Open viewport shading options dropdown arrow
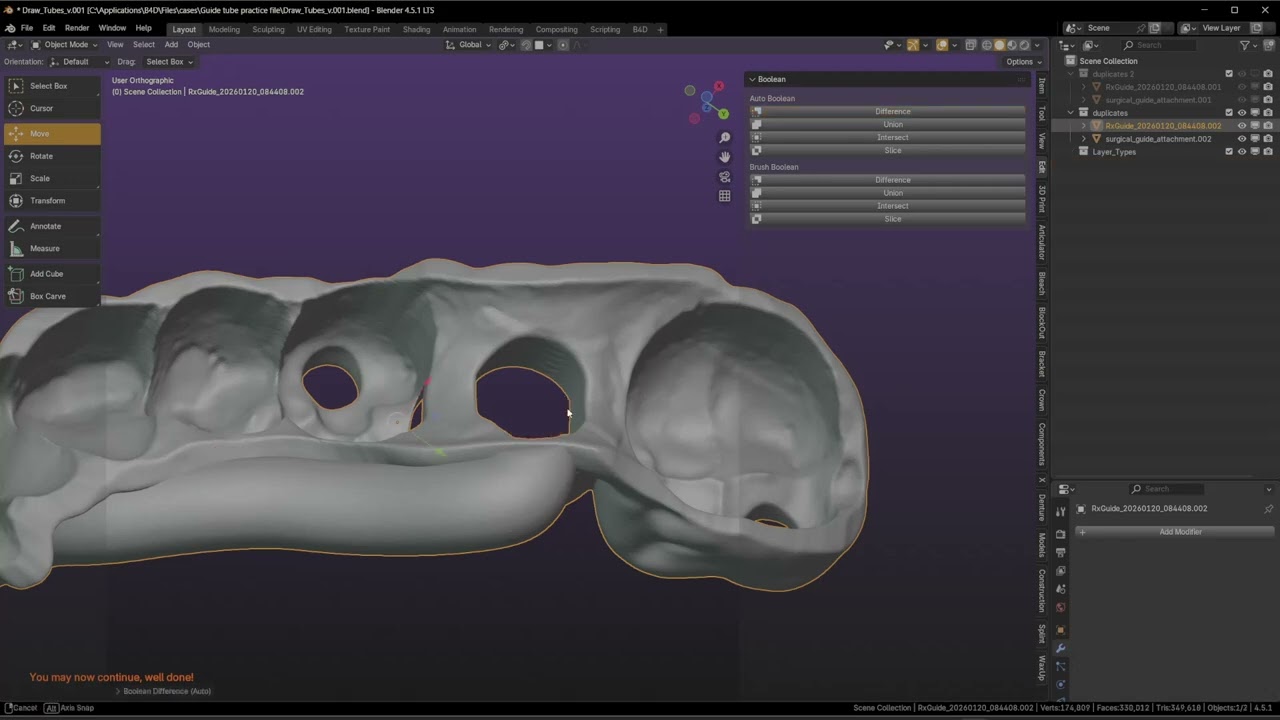Image resolution: width=1280 pixels, height=720 pixels. coord(1036,45)
